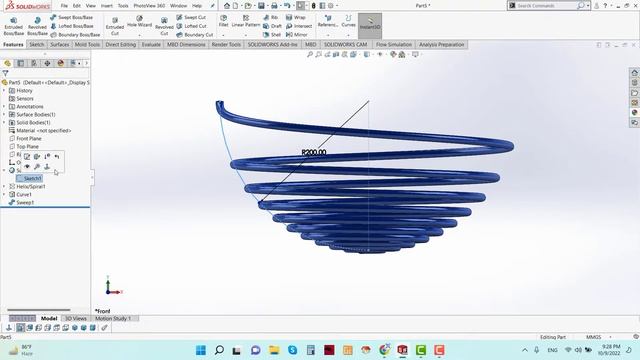640x360 pixels.
Task: Click the Intersect feature
Action: coord(299,26)
